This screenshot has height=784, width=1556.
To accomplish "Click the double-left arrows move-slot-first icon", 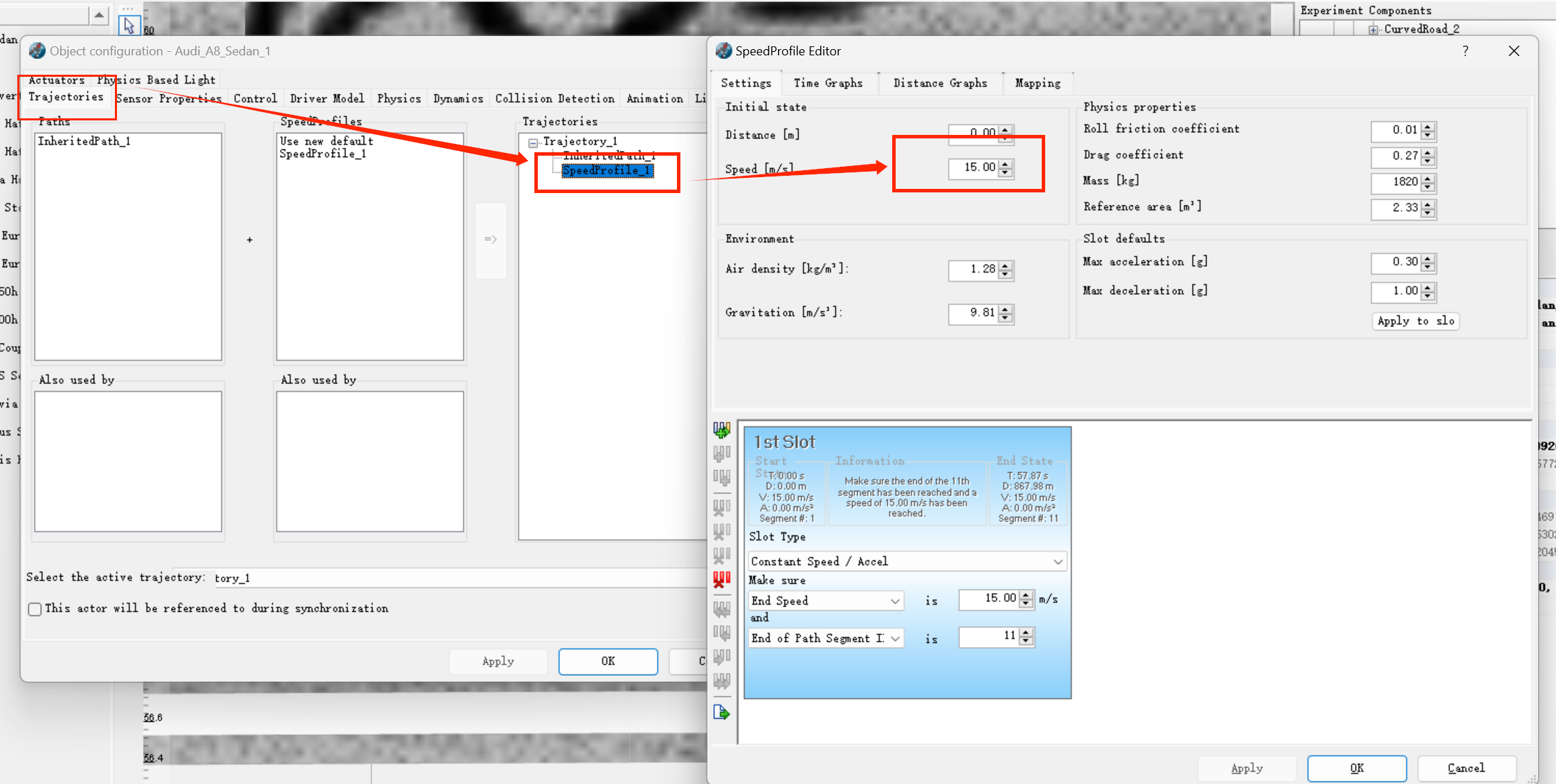I will click(x=721, y=609).
